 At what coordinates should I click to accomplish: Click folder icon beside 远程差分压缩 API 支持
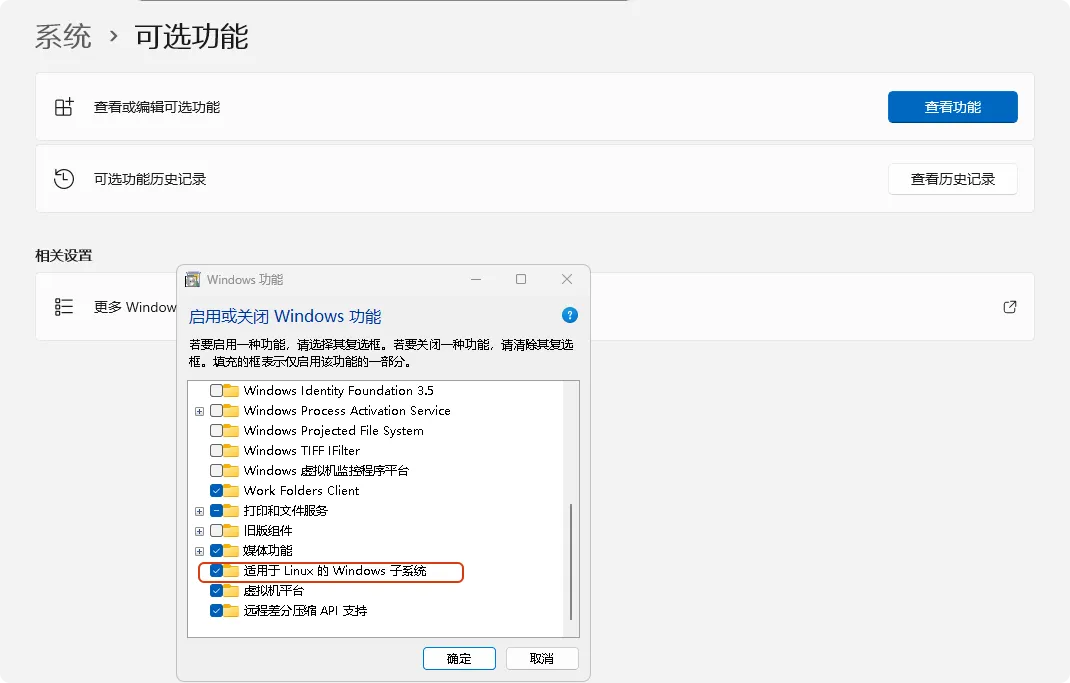(231, 611)
